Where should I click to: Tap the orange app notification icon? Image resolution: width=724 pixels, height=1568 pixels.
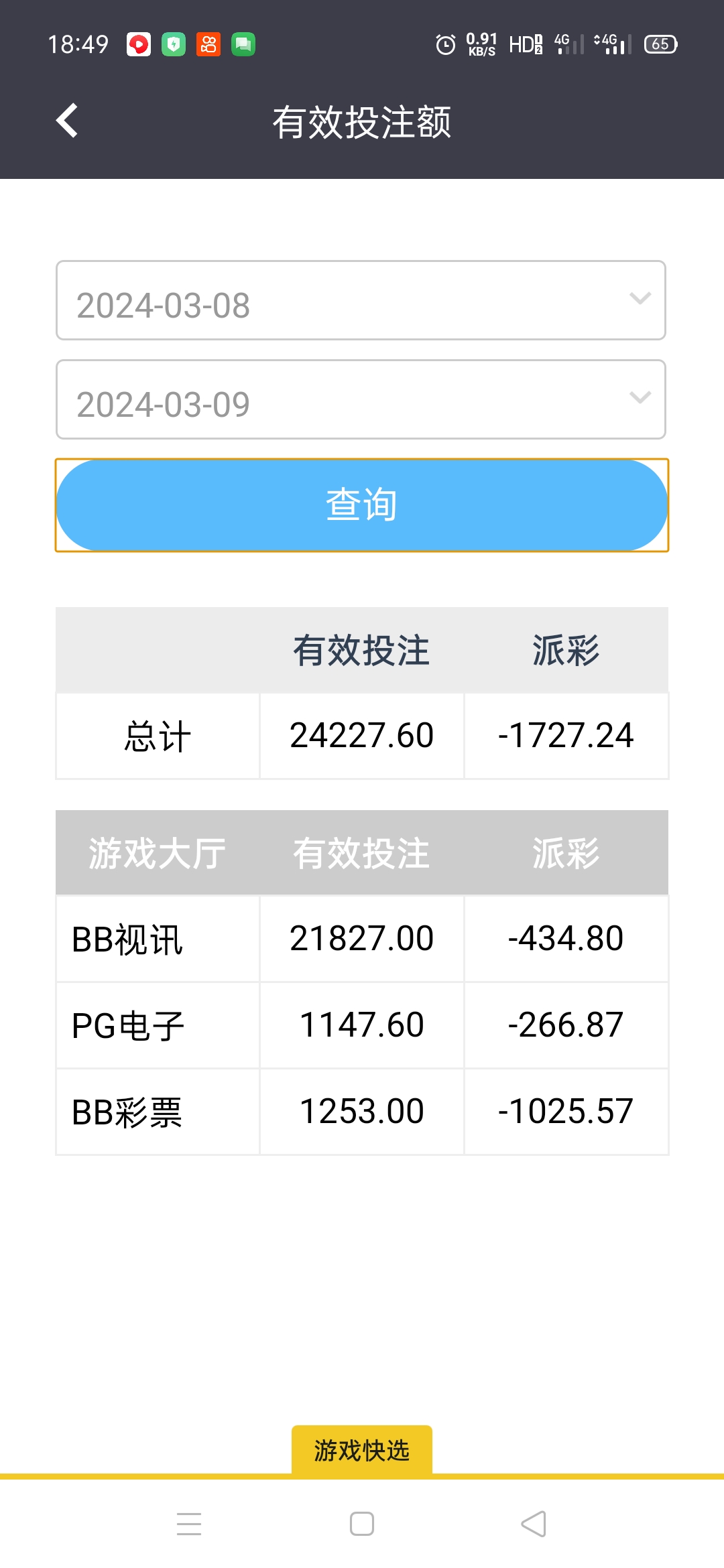click(x=208, y=44)
